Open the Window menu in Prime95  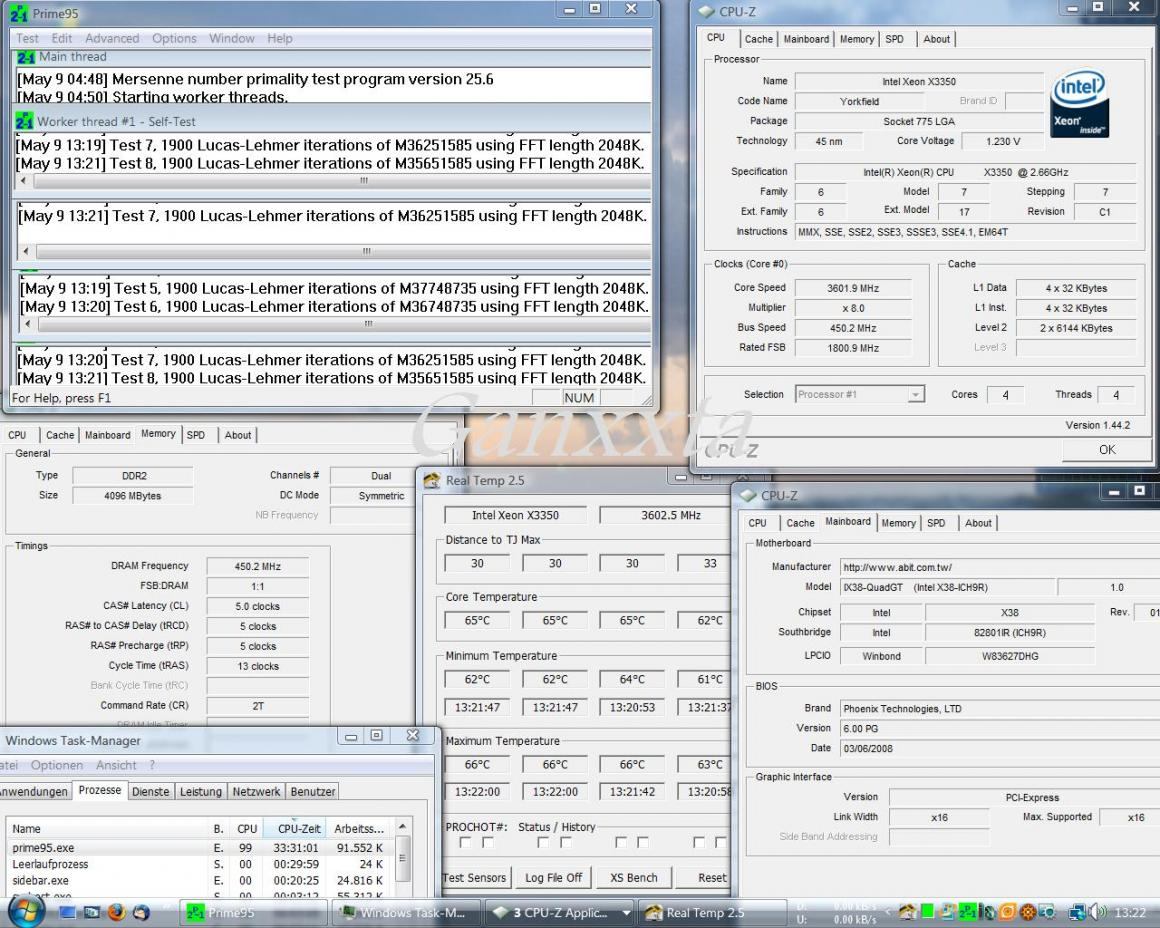tap(232, 38)
